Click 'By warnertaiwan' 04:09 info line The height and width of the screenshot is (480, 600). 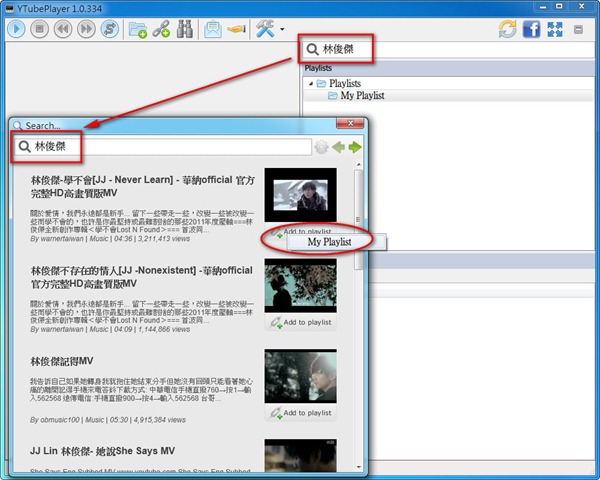point(110,329)
